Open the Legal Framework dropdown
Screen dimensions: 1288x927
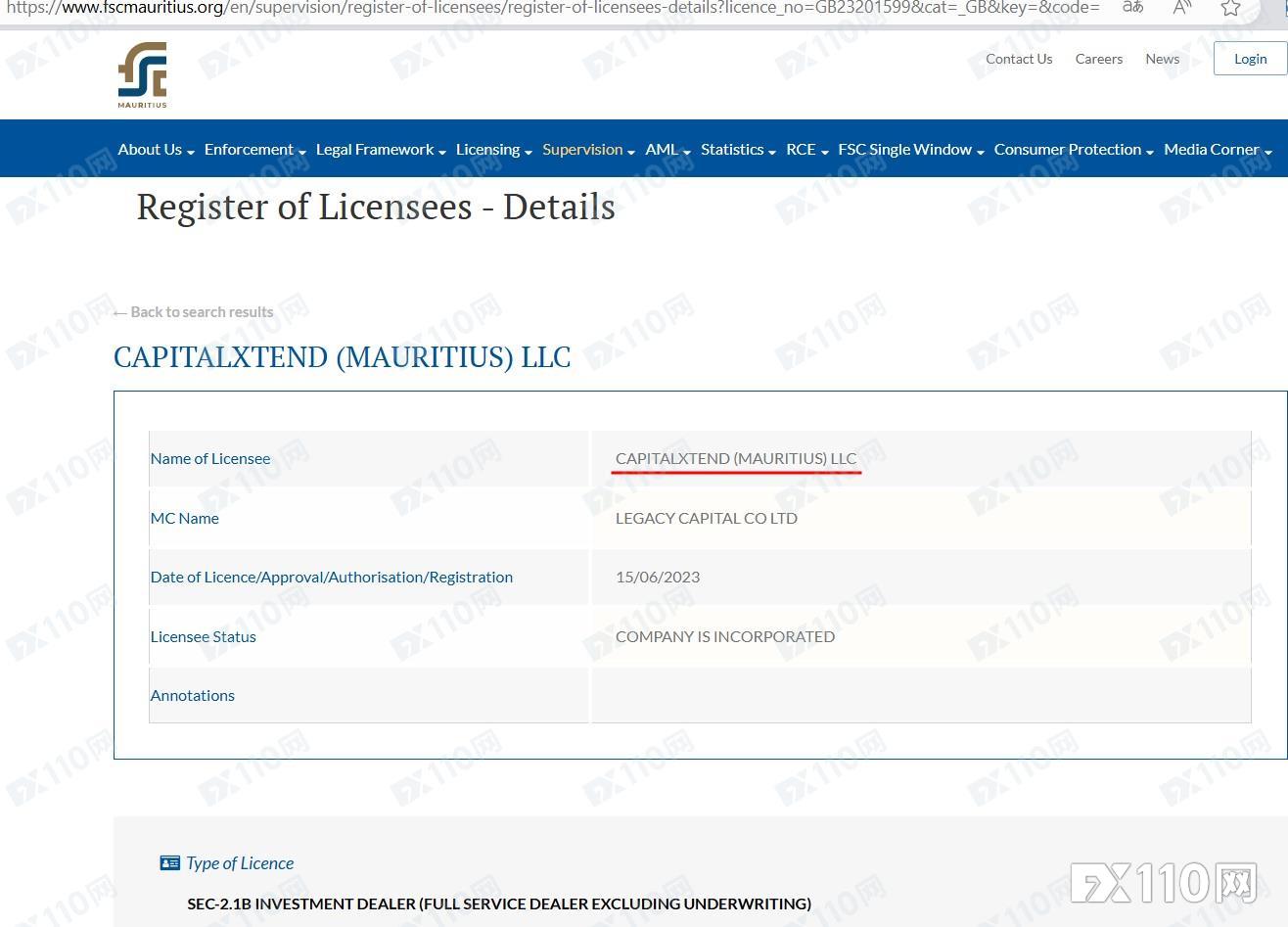[381, 150]
